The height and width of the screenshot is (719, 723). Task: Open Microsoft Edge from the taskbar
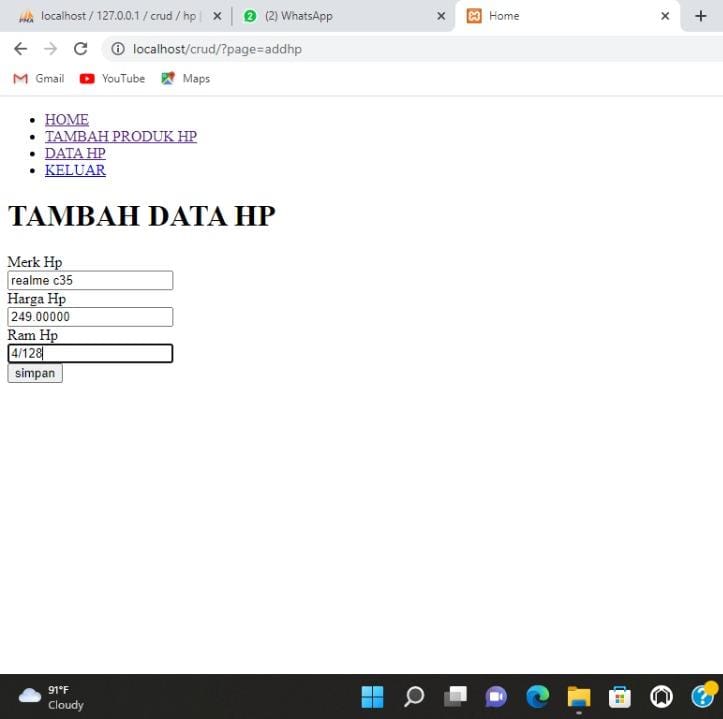coord(538,696)
